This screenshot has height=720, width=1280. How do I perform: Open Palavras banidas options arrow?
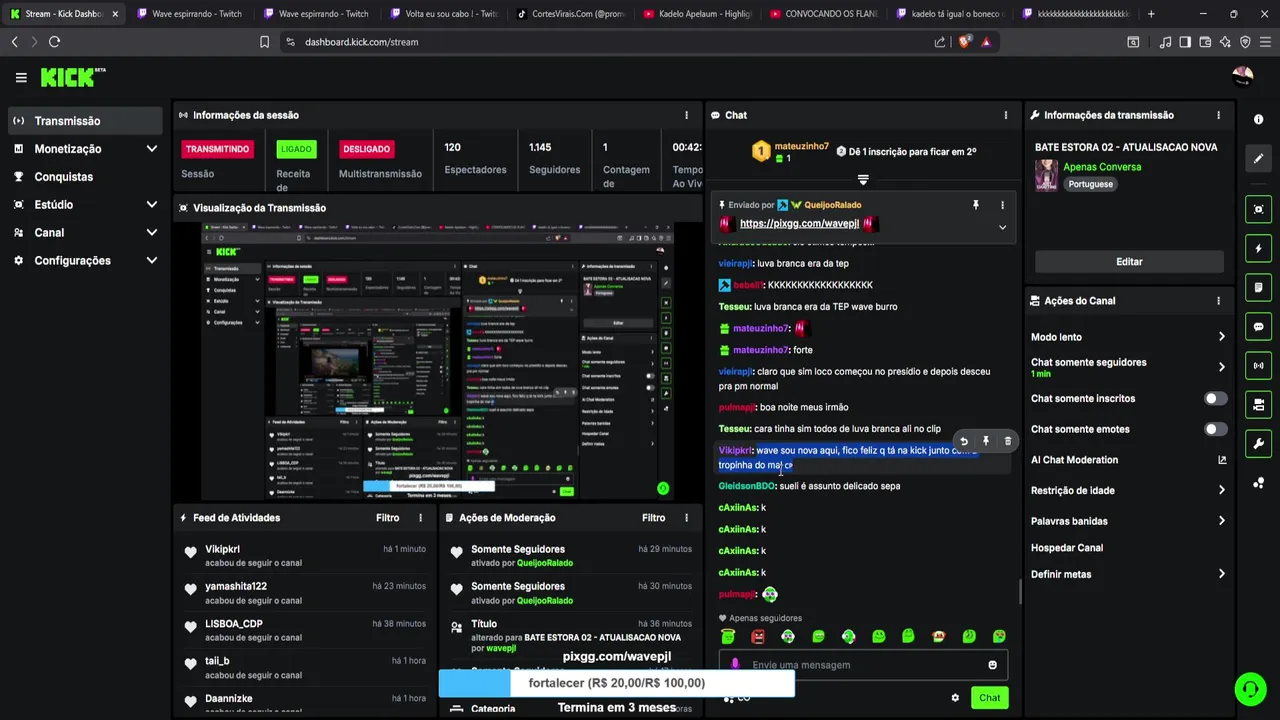[1221, 521]
